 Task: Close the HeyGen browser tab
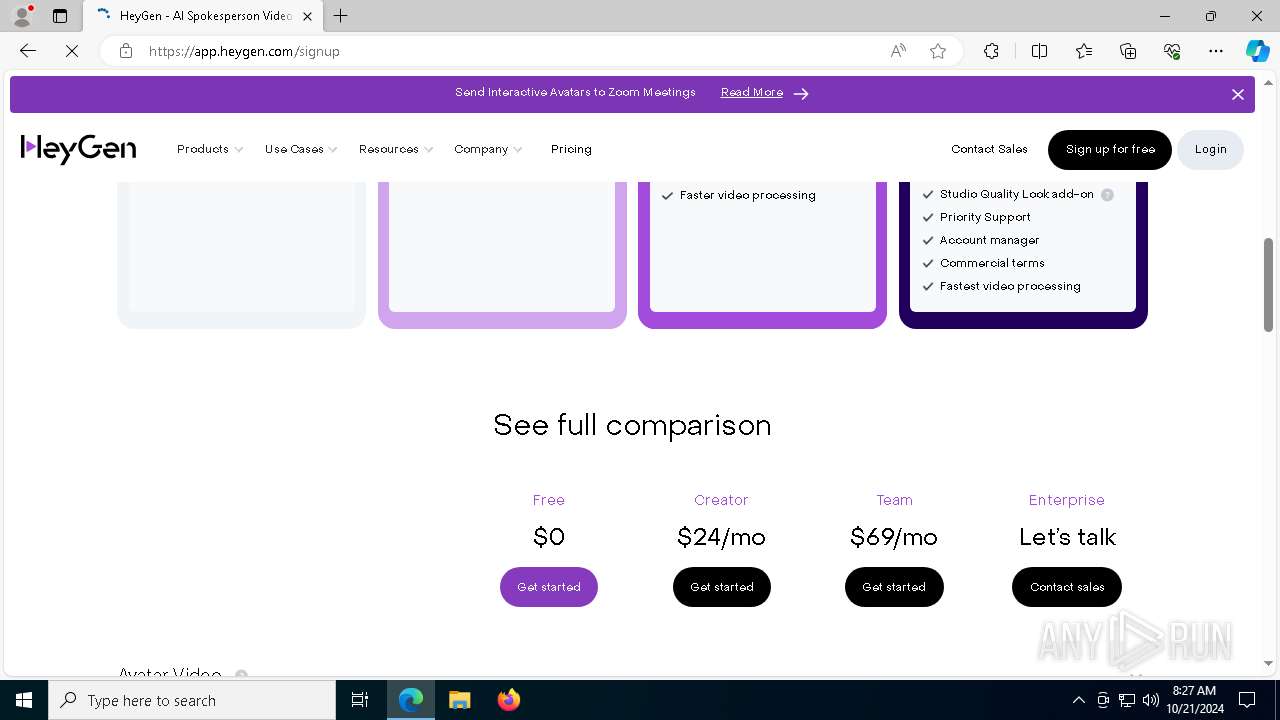tap(307, 16)
